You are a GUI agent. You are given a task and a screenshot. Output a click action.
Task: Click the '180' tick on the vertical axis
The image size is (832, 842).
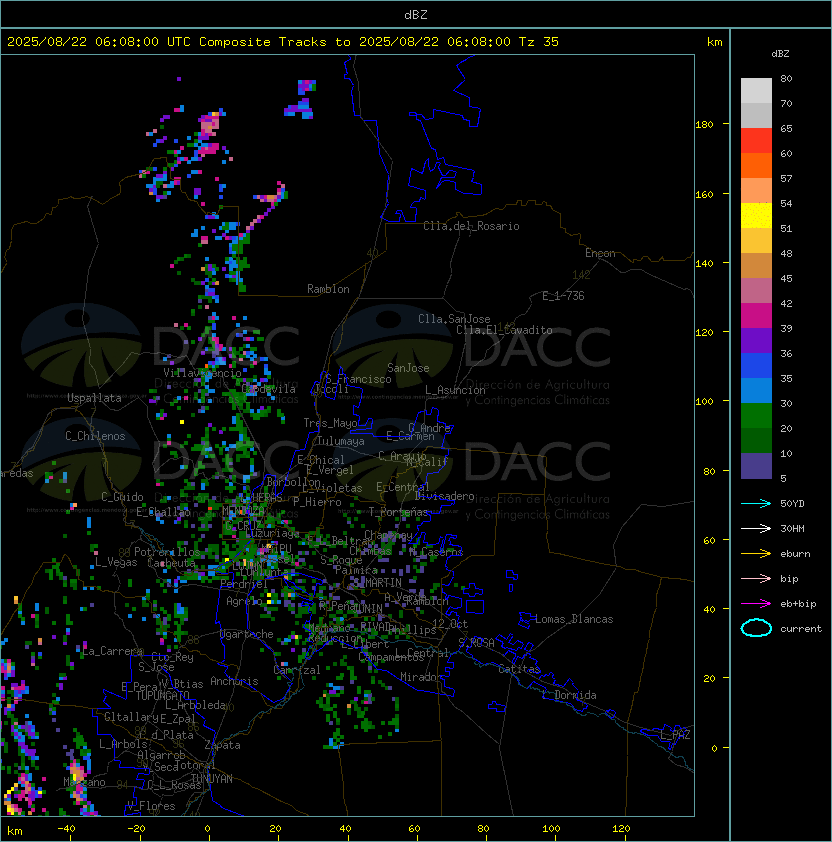click(704, 124)
